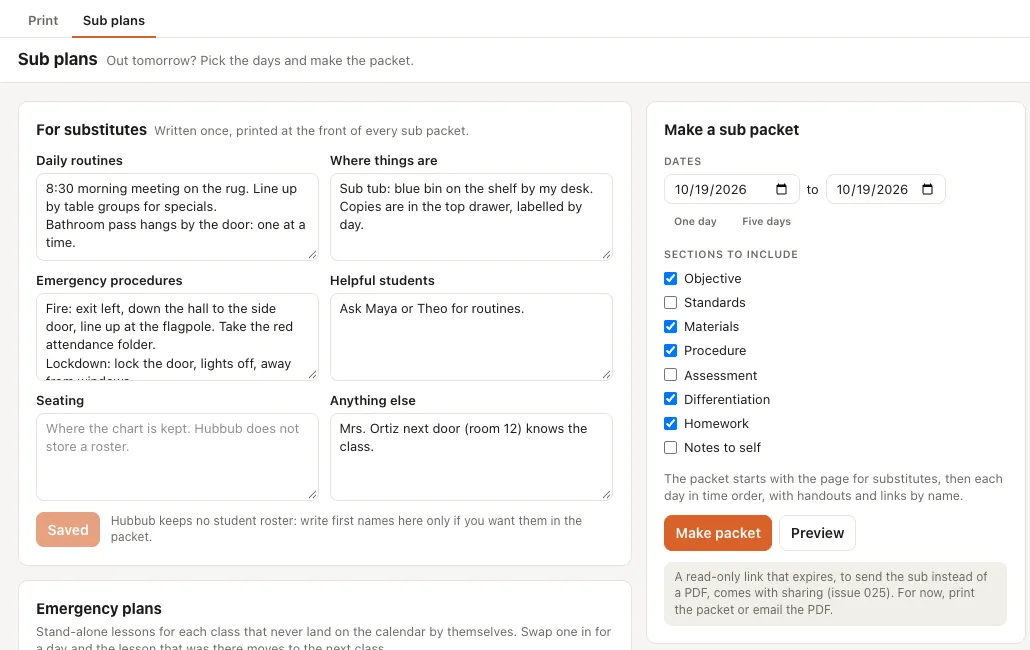
Task: Click the 'Make a sub packet' heading
Action: (x=732, y=130)
